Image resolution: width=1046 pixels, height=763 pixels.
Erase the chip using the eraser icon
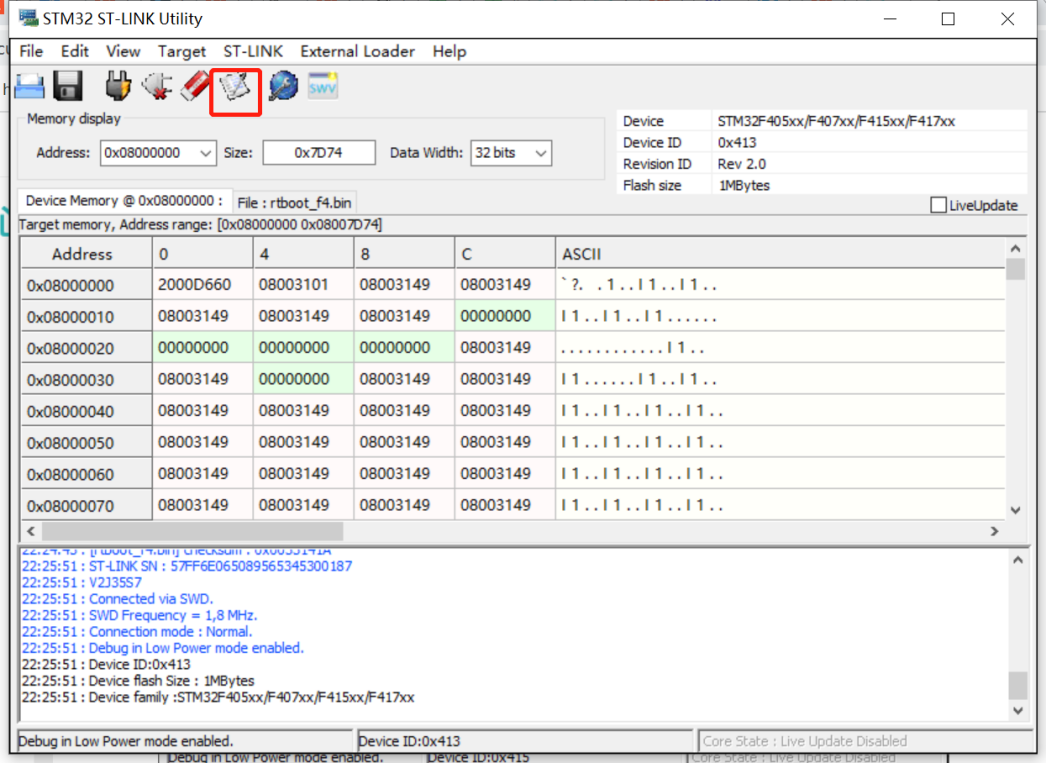coord(194,86)
